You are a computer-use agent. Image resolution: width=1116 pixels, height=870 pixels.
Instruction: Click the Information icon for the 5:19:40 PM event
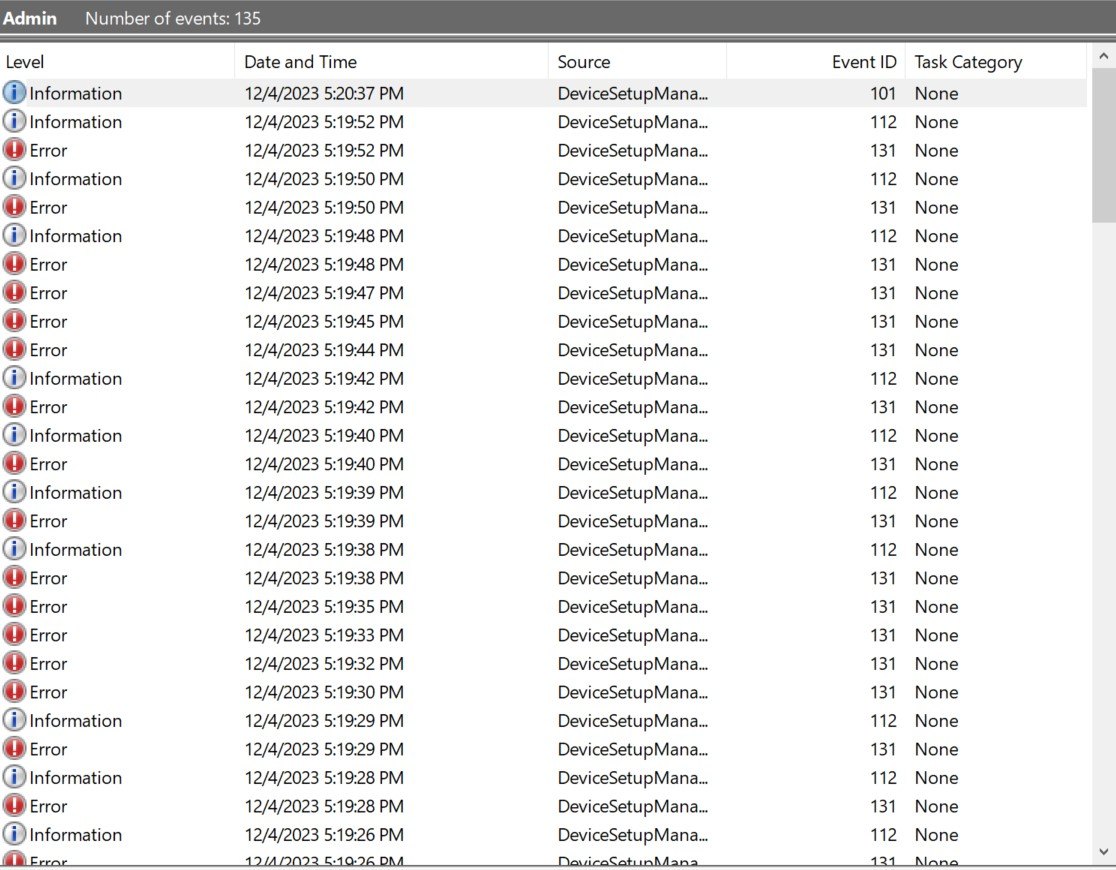[14, 434]
